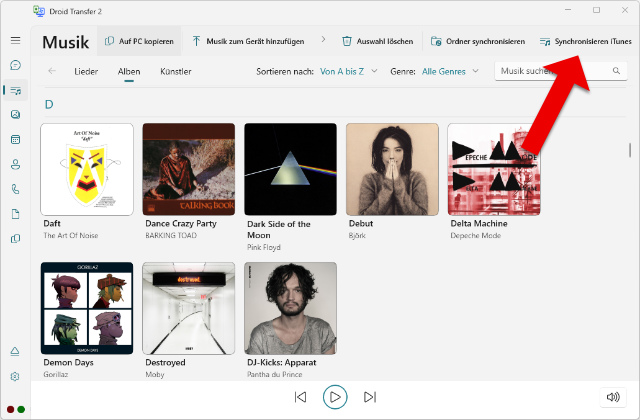The image size is (640, 420).
Task: Switch to the Lieder tab
Action: (86, 71)
